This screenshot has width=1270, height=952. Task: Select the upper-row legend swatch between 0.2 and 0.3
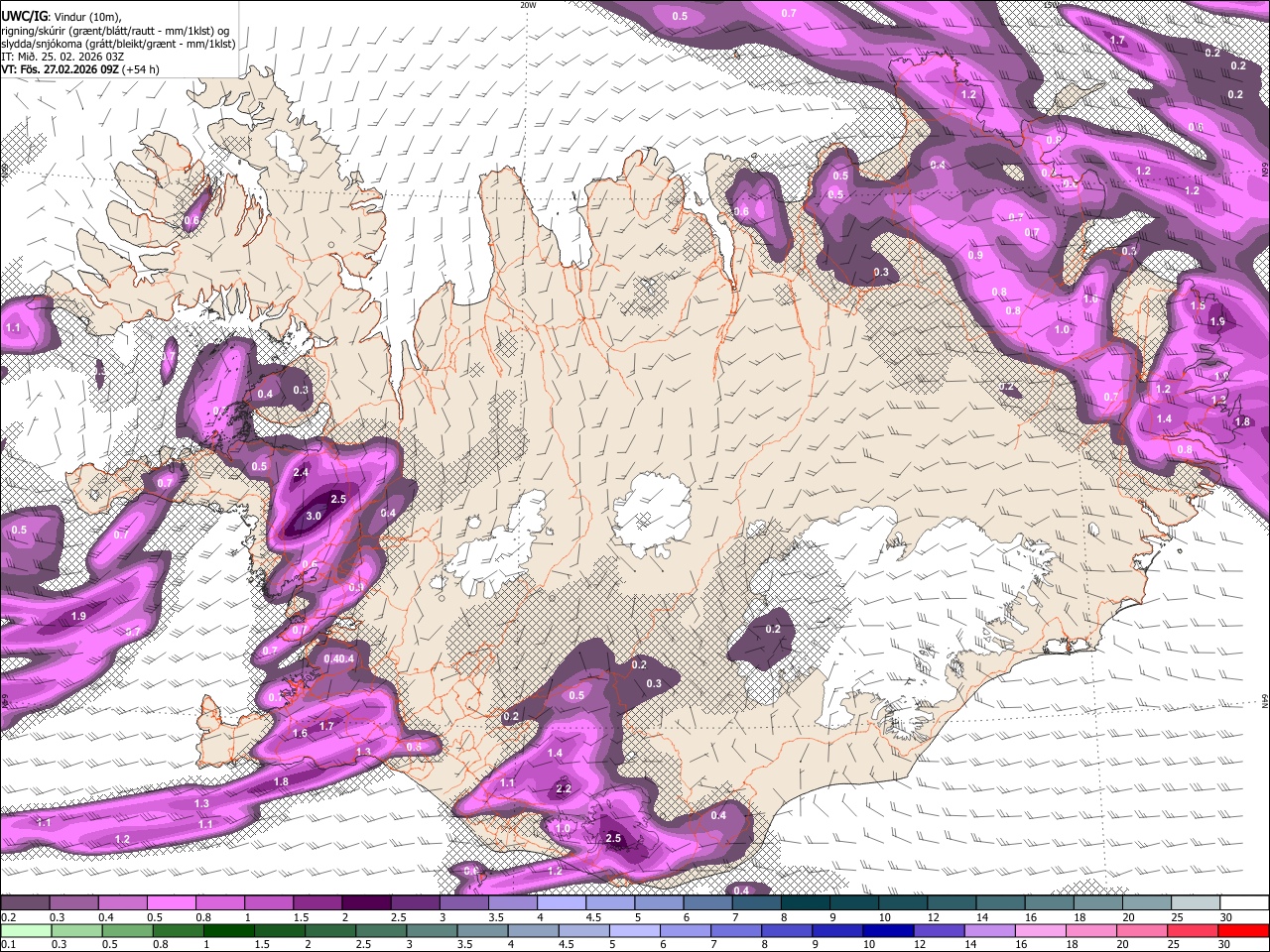click(x=24, y=903)
